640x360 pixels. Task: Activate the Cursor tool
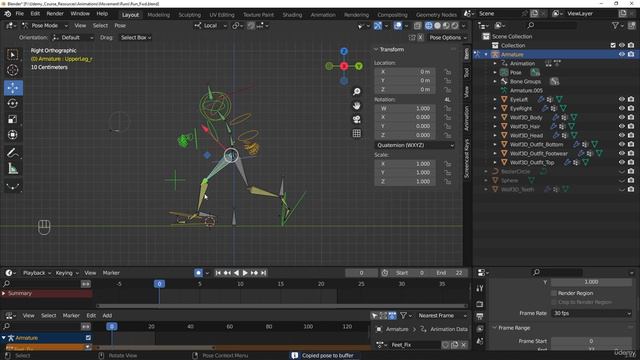[x=13, y=70]
